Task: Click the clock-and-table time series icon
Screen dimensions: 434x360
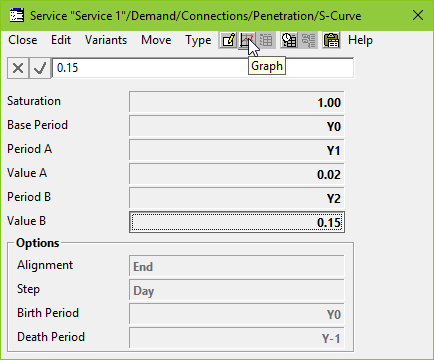Action: click(x=289, y=40)
